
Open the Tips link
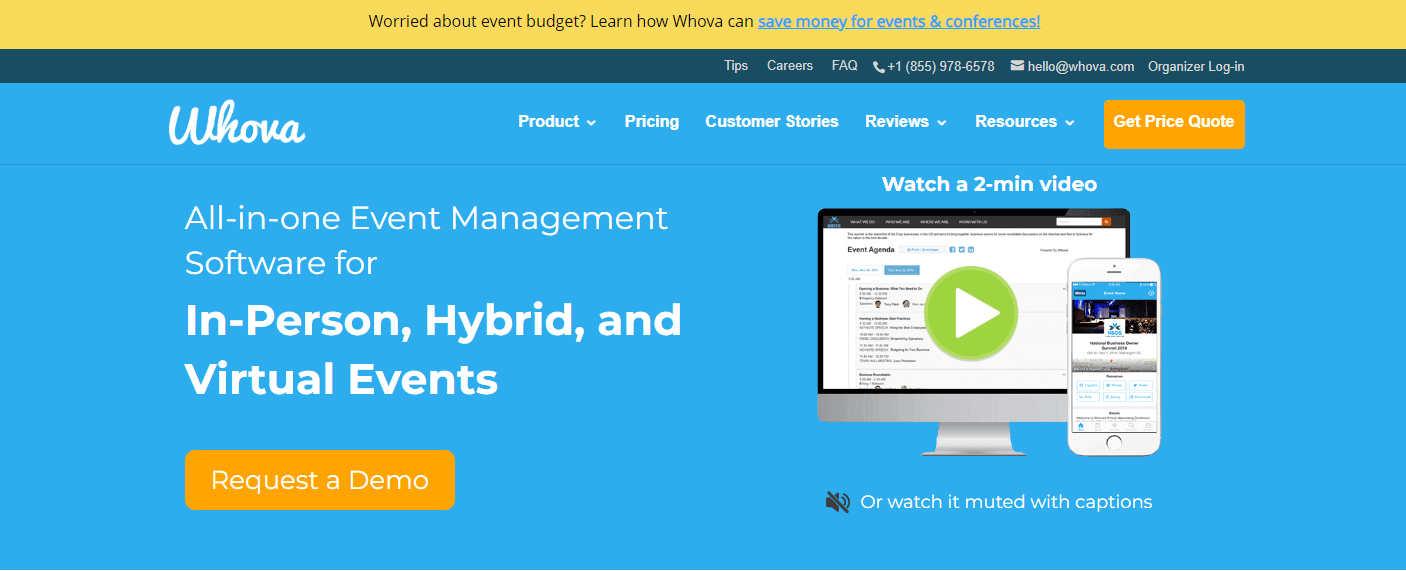[736, 66]
